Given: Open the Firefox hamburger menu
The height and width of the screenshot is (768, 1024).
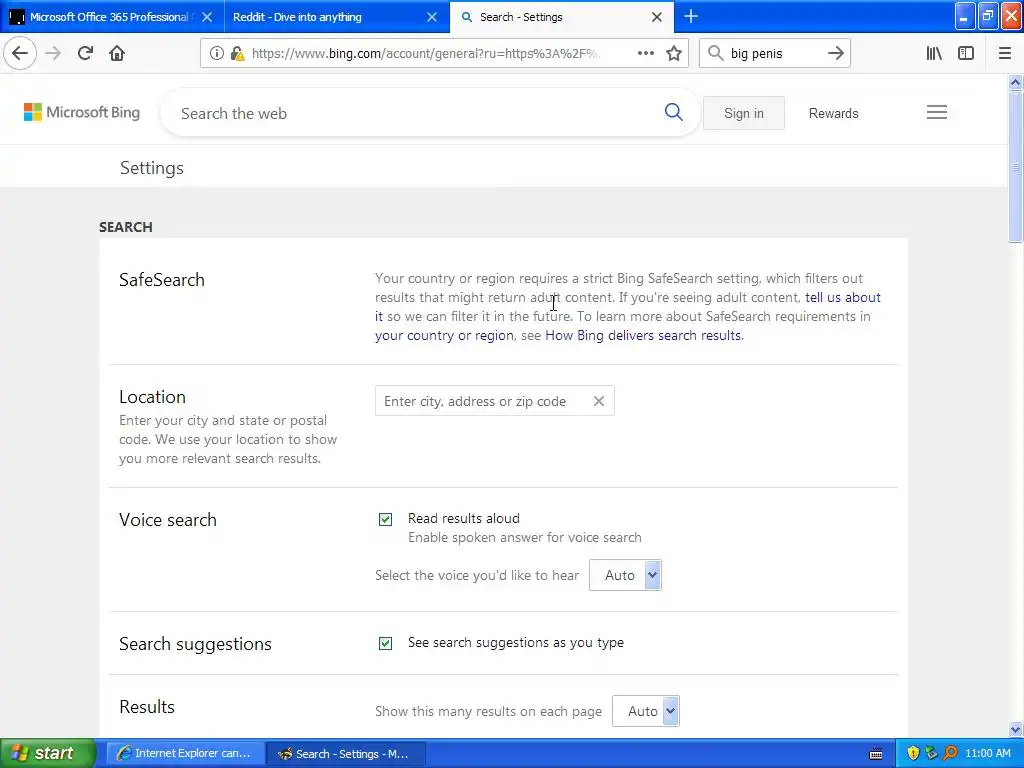Looking at the screenshot, I should (1005, 53).
